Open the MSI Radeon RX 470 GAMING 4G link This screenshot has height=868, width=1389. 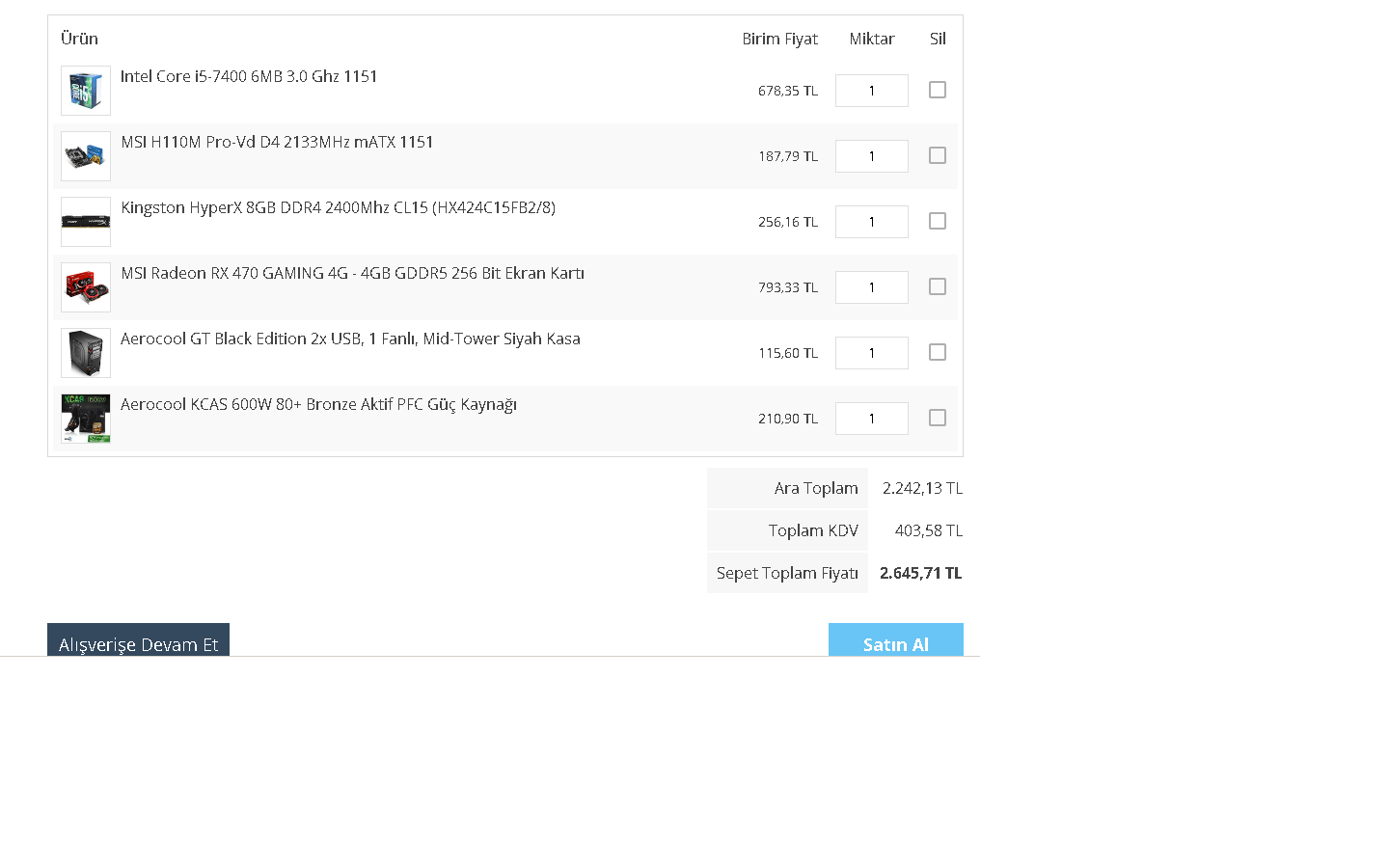point(352,273)
